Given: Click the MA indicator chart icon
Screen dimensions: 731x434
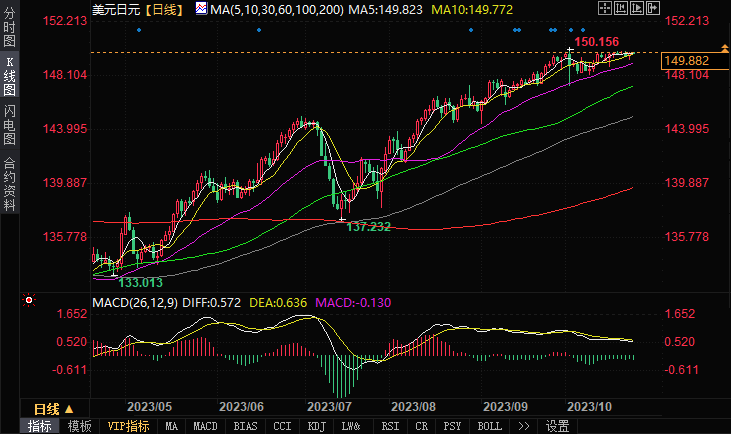Looking at the screenshot, I should pyautogui.click(x=202, y=10).
